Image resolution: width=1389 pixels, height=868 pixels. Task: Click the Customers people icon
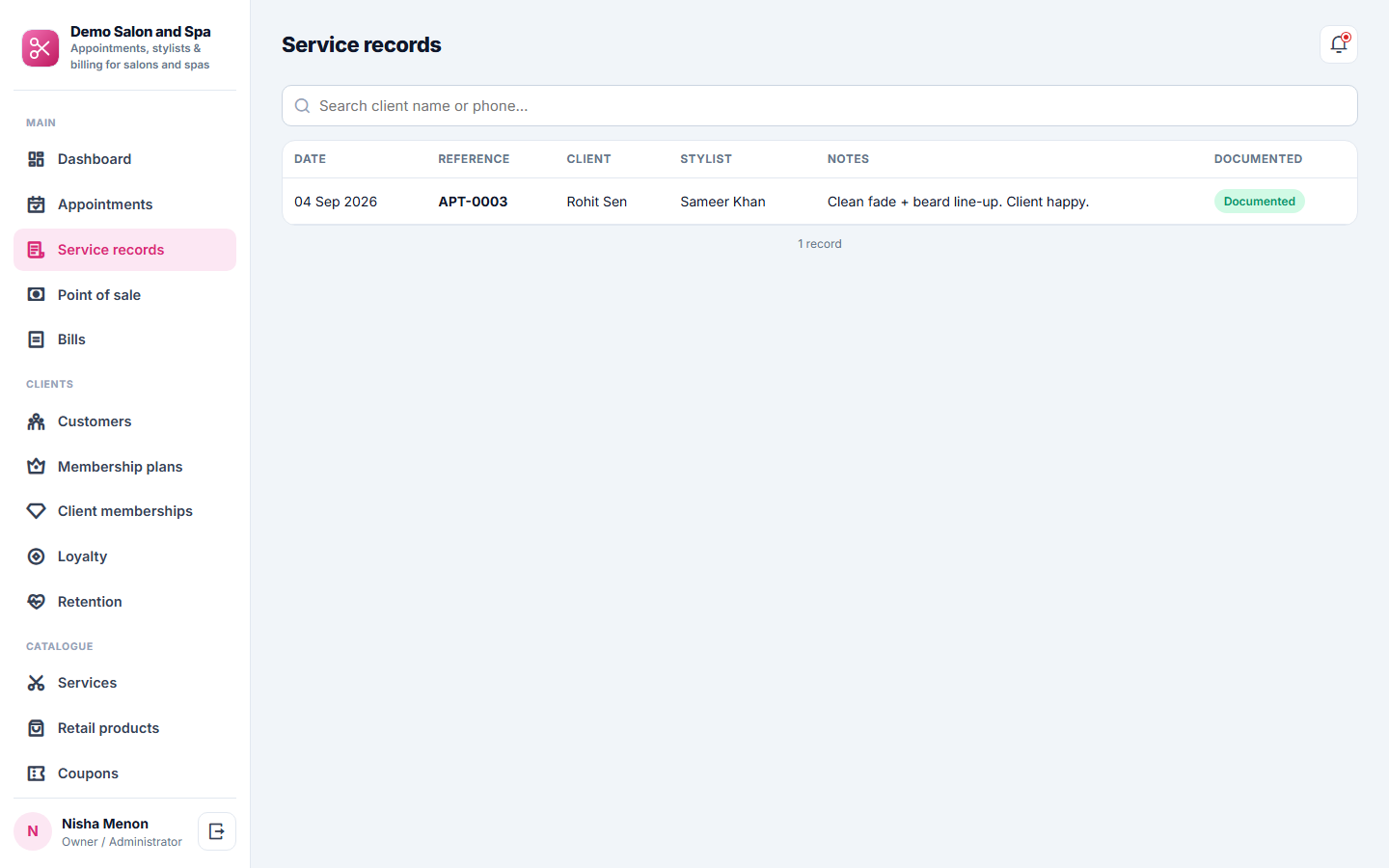(x=37, y=421)
